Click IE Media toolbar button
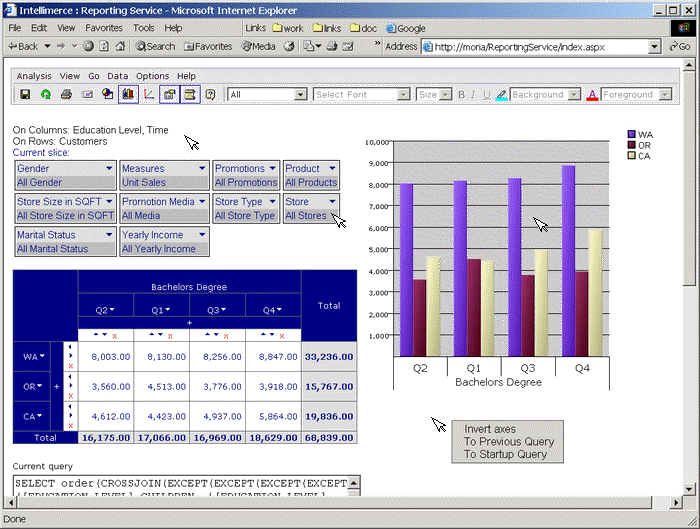The height and width of the screenshot is (529, 700). (258, 46)
